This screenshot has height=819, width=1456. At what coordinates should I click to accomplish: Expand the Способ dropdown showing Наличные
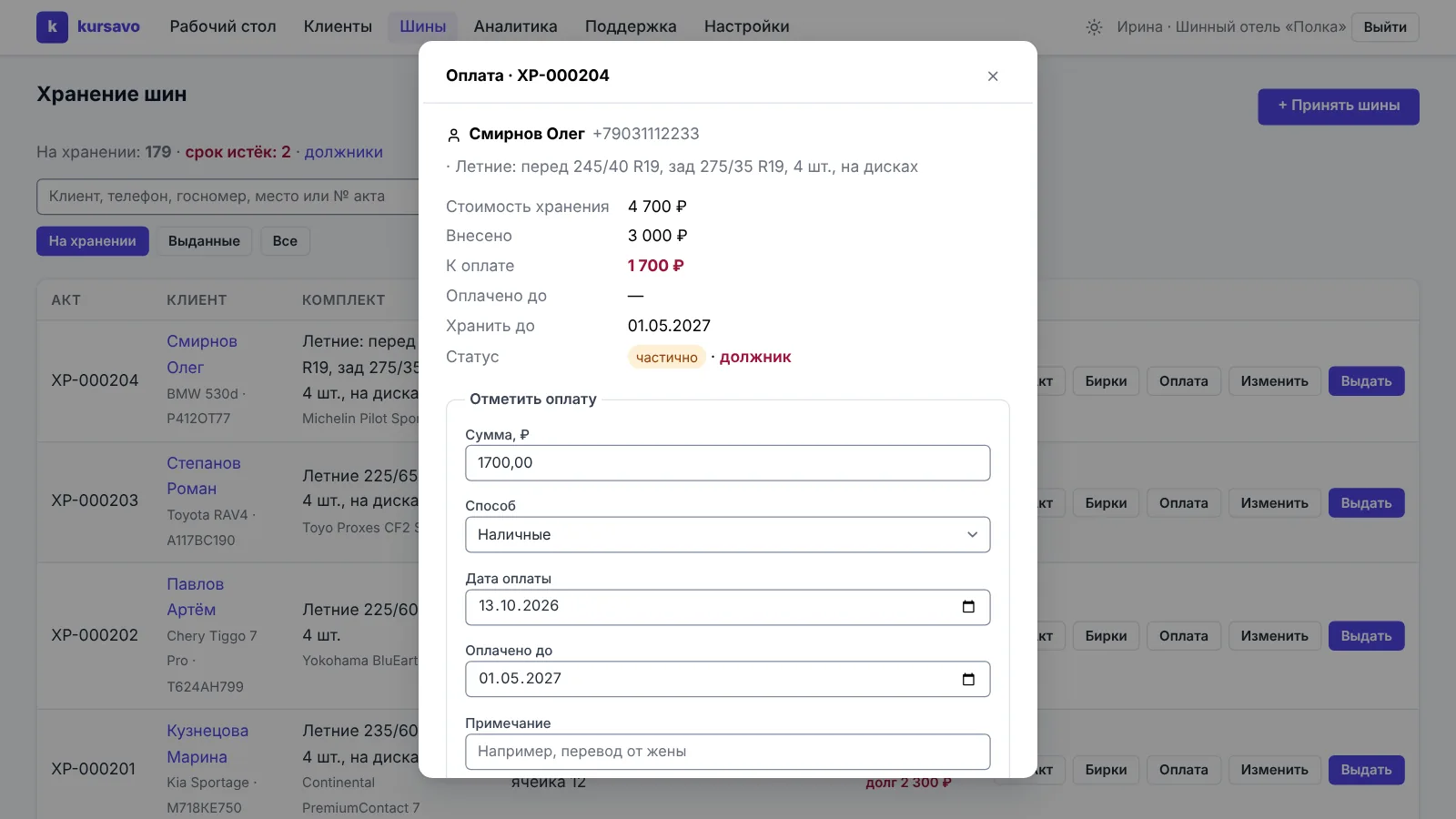point(727,535)
